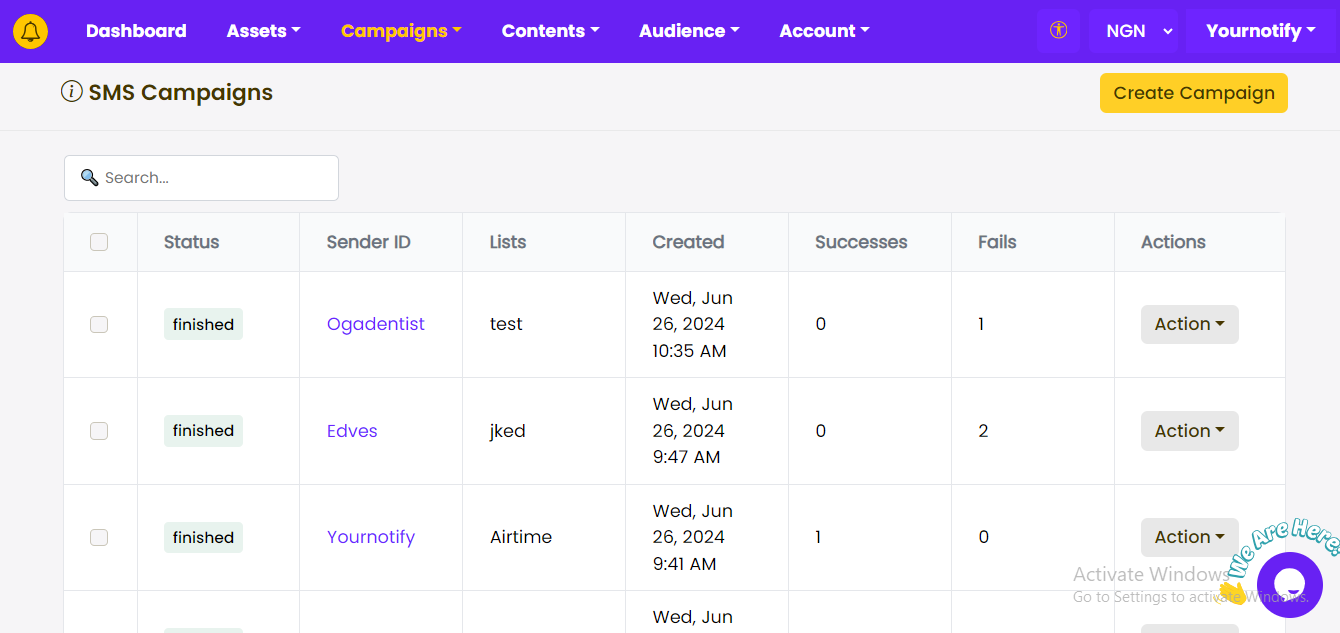Click the successes count 1 in the Airtime row
This screenshot has height=633, width=1340.
[818, 537]
